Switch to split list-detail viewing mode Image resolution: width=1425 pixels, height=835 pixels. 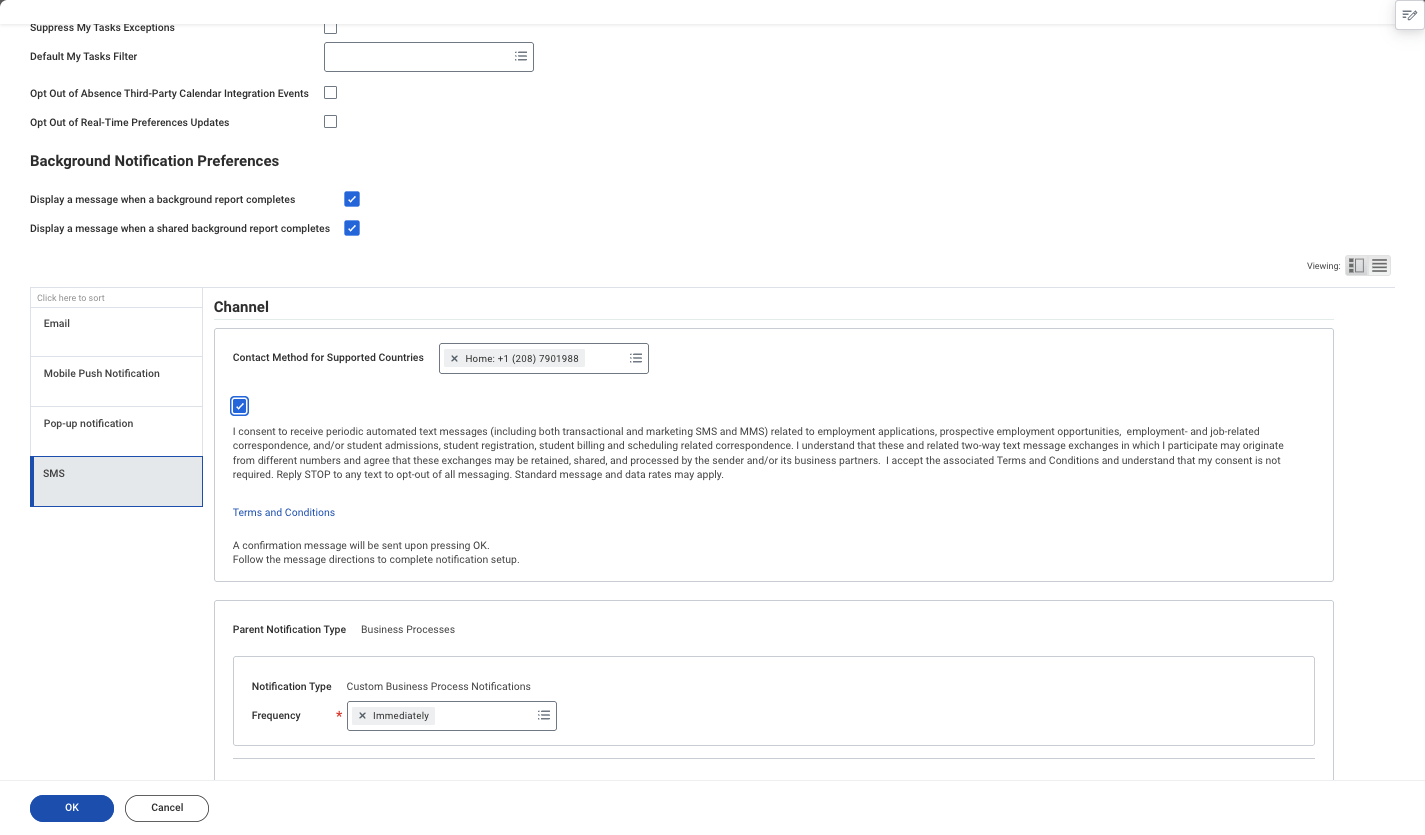pyautogui.click(x=1357, y=266)
